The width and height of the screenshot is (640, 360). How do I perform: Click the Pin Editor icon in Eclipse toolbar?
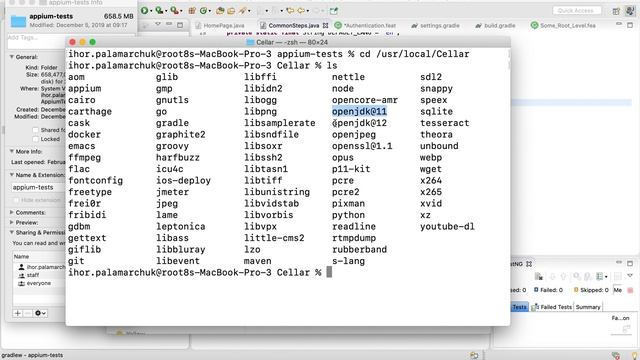(x=334, y=11)
